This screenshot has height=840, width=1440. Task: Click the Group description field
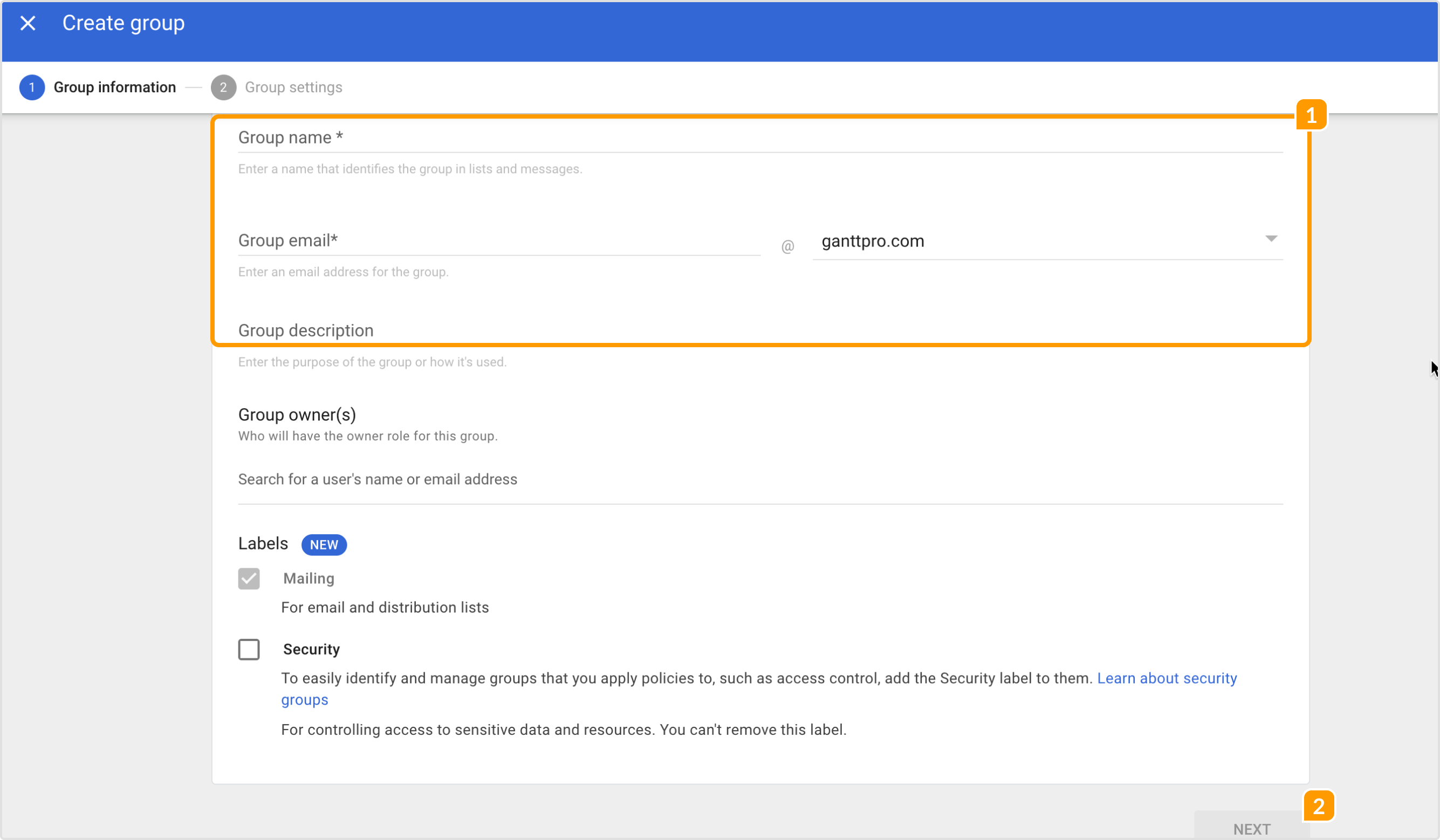click(x=760, y=331)
